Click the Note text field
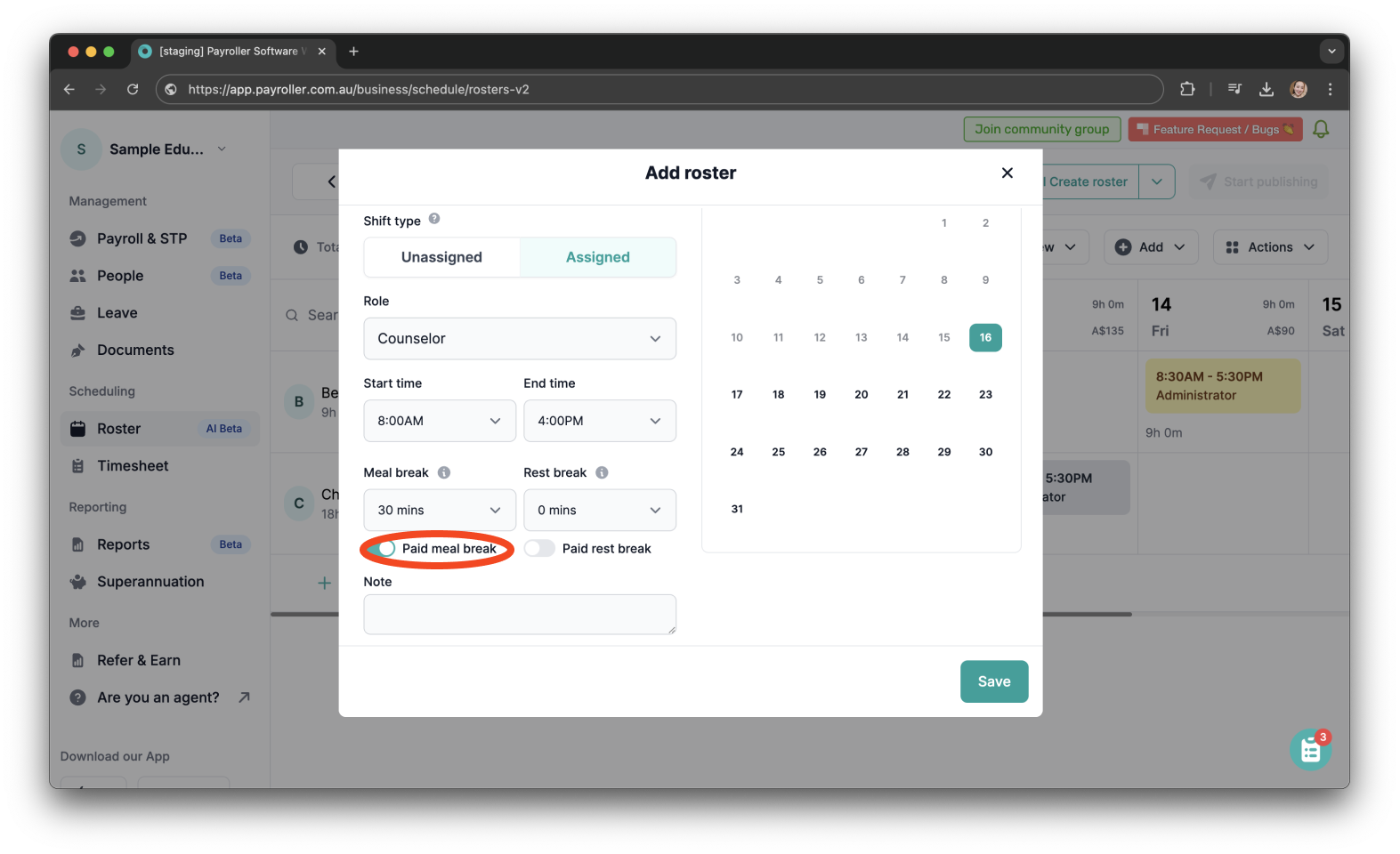 520,615
